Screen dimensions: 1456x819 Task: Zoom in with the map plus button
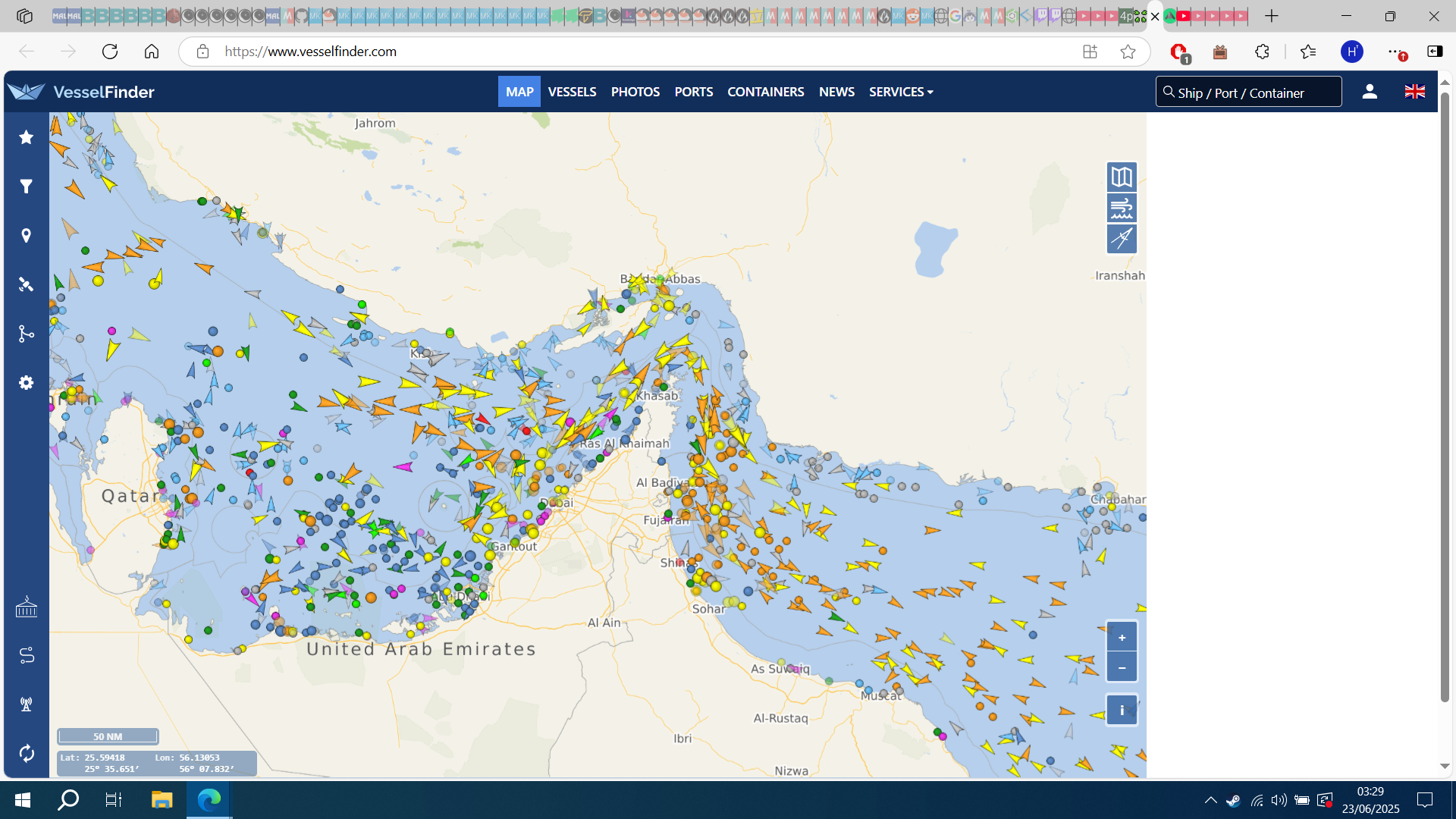tap(1122, 638)
